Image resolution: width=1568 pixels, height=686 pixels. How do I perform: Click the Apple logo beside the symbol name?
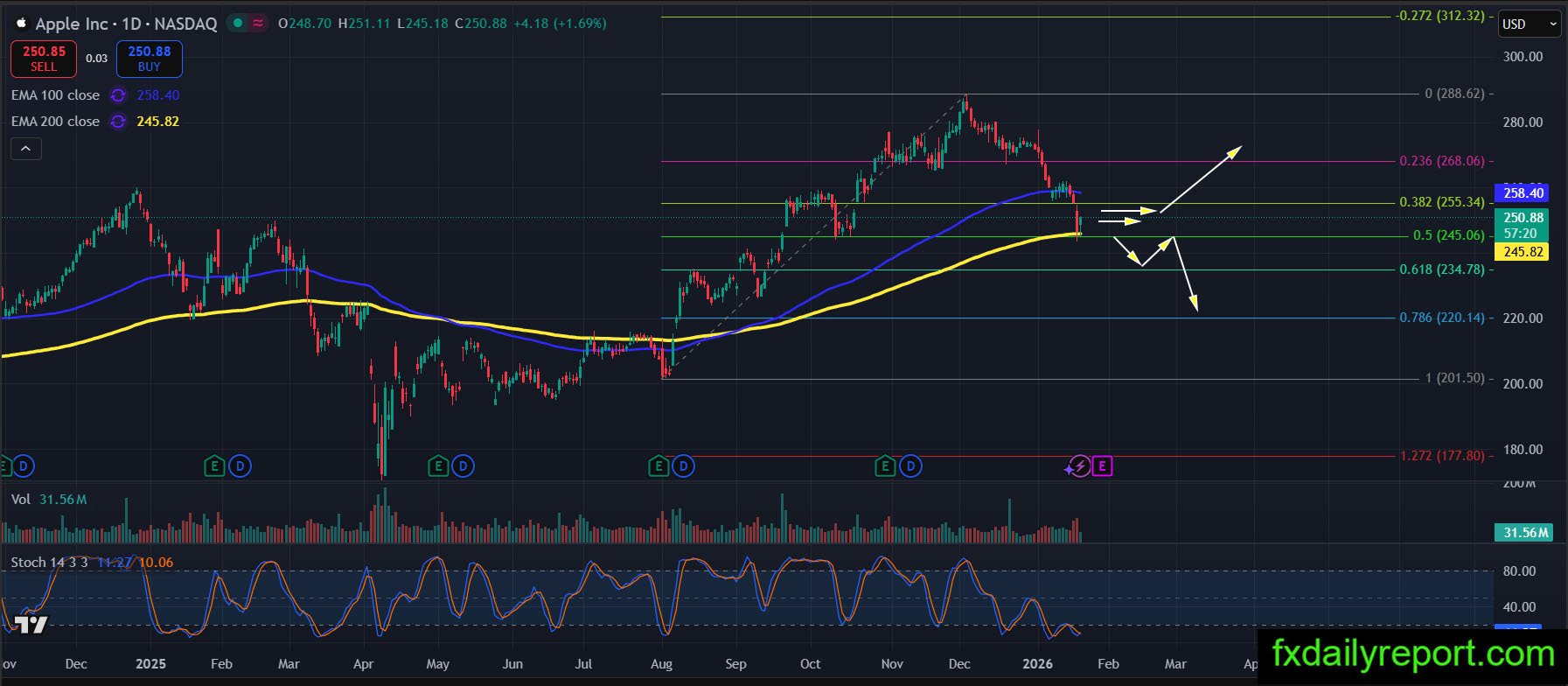point(21,24)
